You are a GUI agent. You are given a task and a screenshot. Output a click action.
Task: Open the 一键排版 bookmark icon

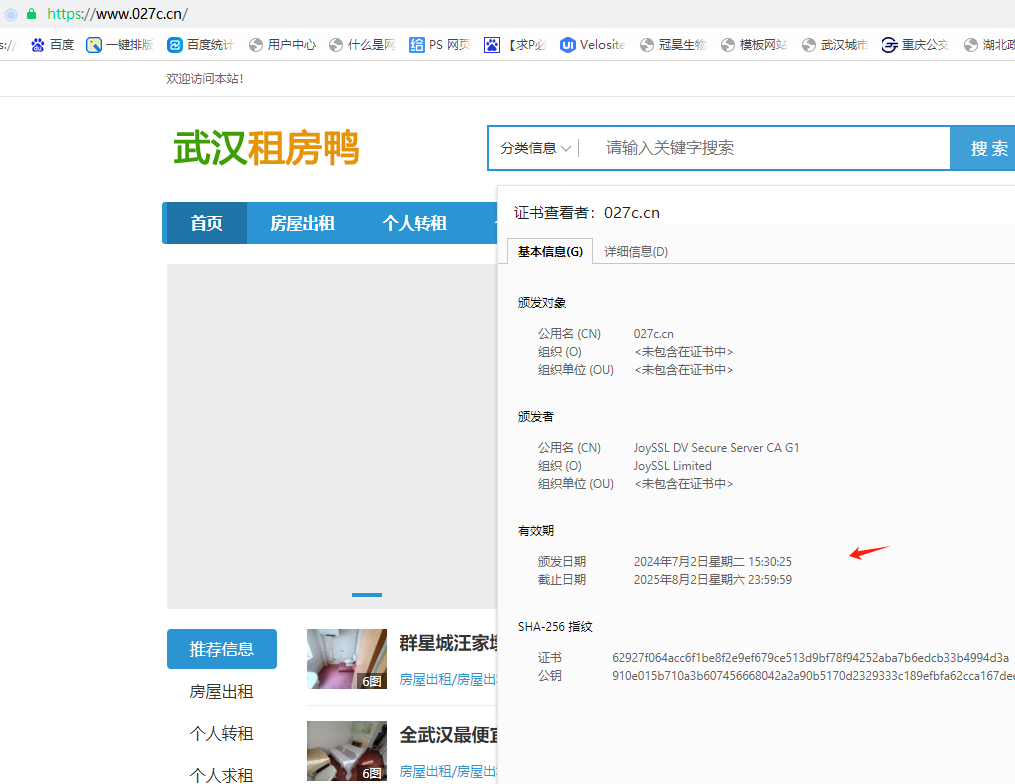94,45
